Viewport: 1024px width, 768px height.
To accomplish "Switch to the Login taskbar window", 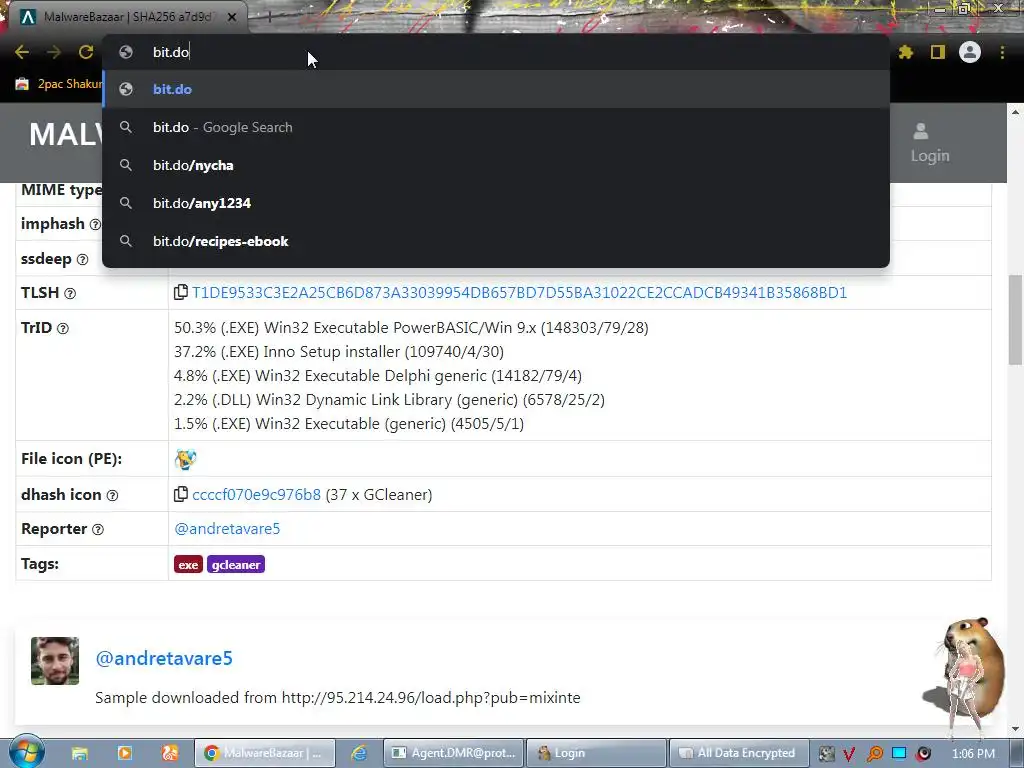I will point(596,753).
